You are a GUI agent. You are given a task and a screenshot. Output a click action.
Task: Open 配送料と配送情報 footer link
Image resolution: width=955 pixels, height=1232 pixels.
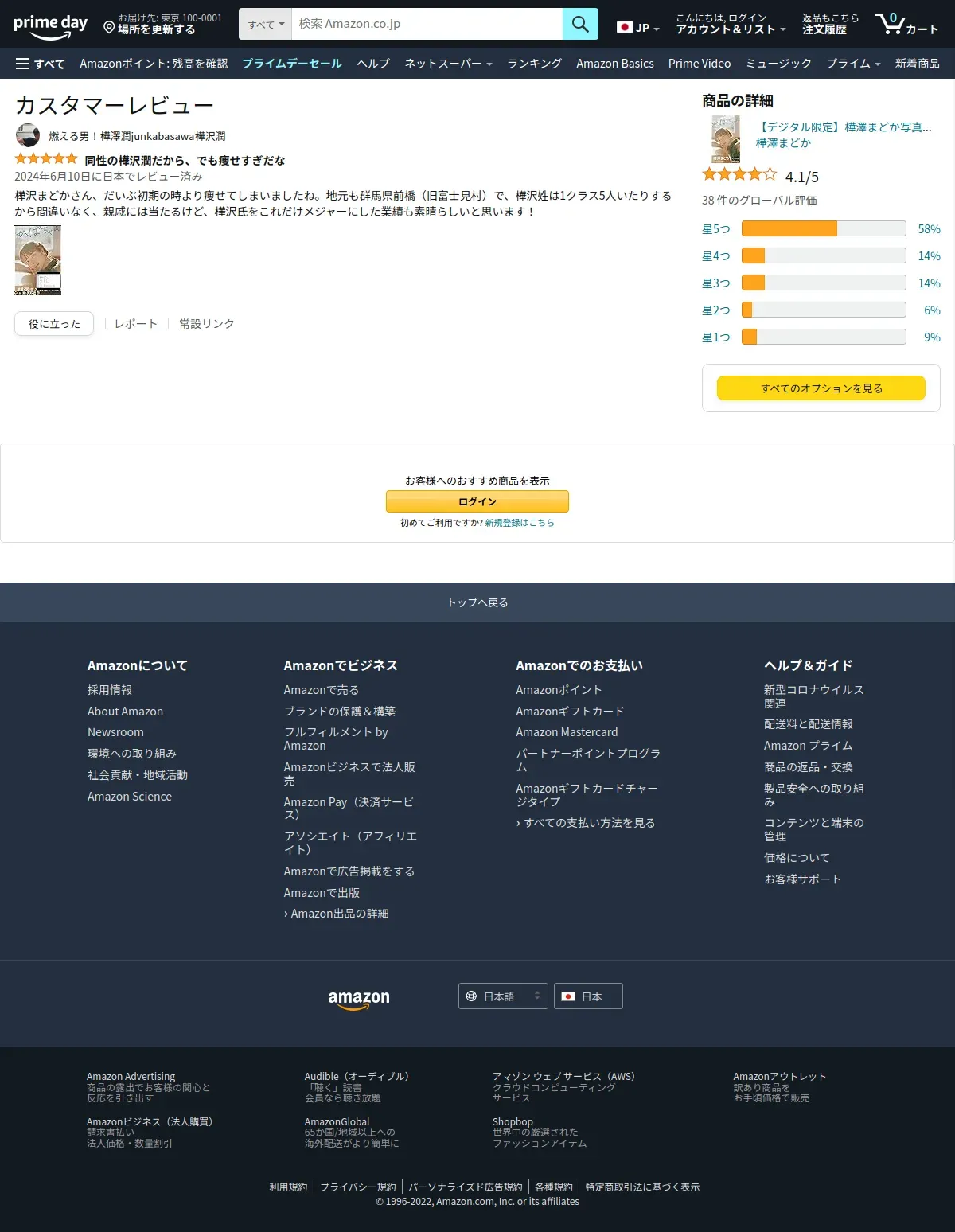(809, 724)
